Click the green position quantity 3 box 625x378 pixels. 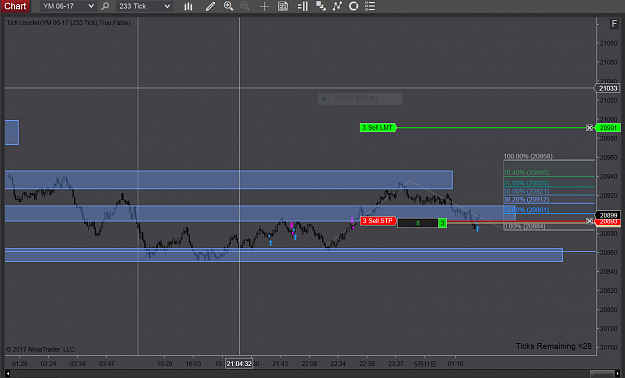point(442,223)
